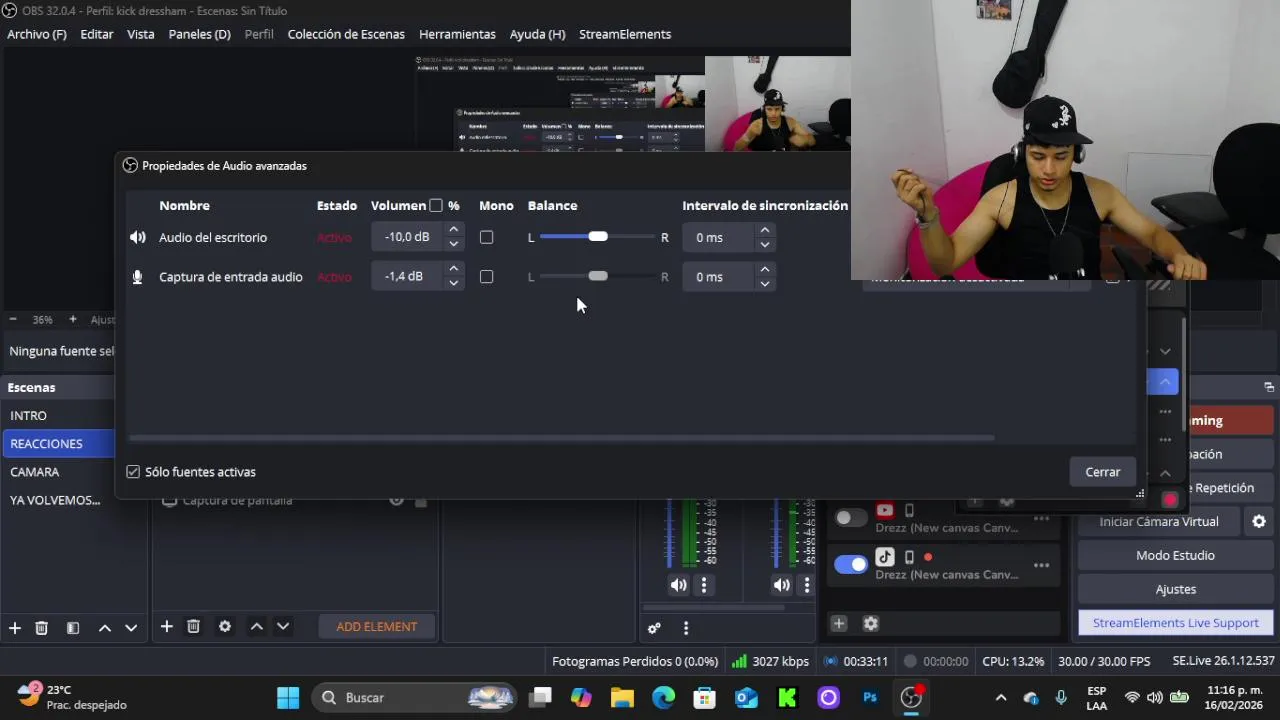Uncheck Sólo fuentes activas
Viewport: 1280px width, 720px height.
coord(133,472)
